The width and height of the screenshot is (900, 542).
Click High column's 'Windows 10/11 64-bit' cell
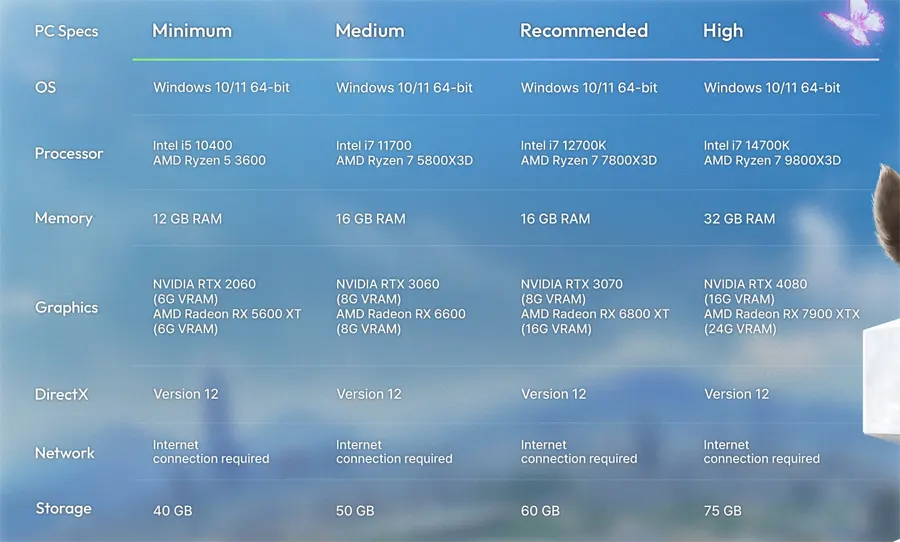[x=772, y=87]
